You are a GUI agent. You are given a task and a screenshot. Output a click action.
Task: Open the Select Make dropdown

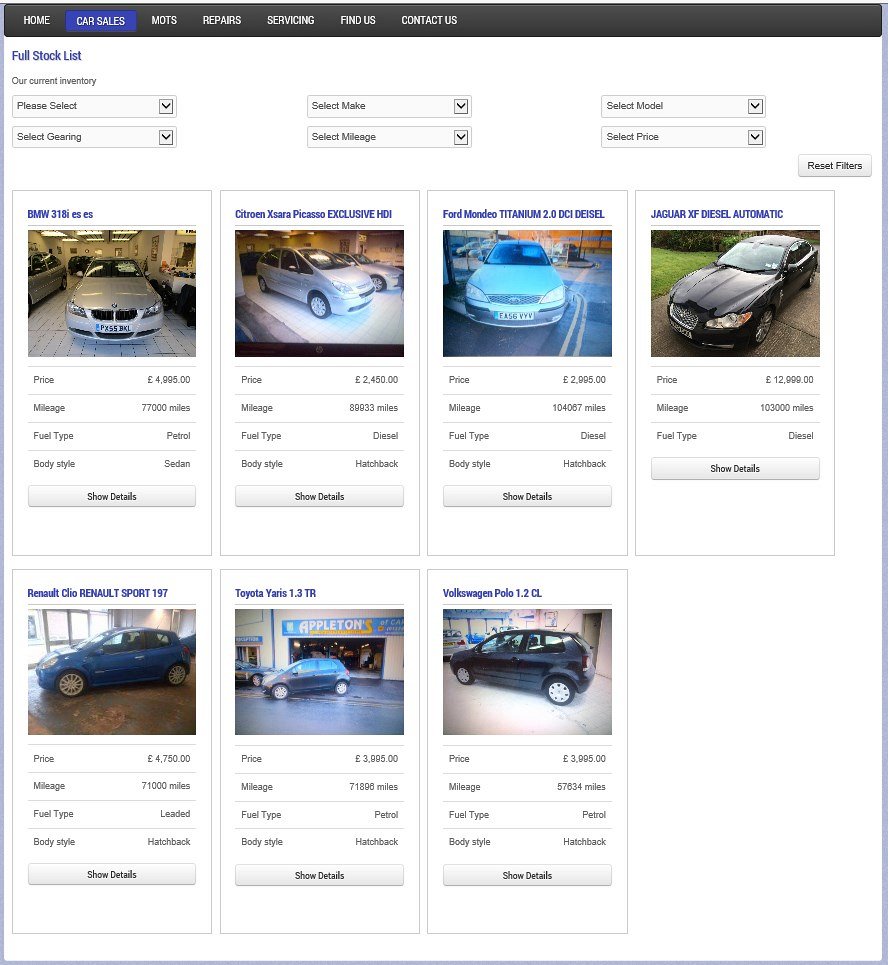coord(388,106)
